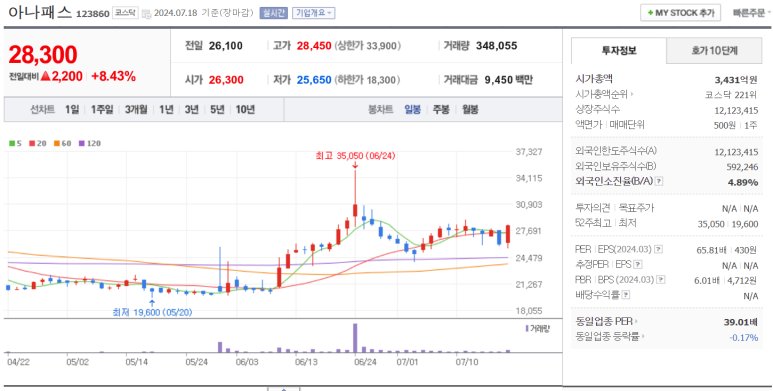Screen dimensions: 773x391
Task: Click the help icon beside 외국인소진율(B/A)
Action: (x=659, y=181)
